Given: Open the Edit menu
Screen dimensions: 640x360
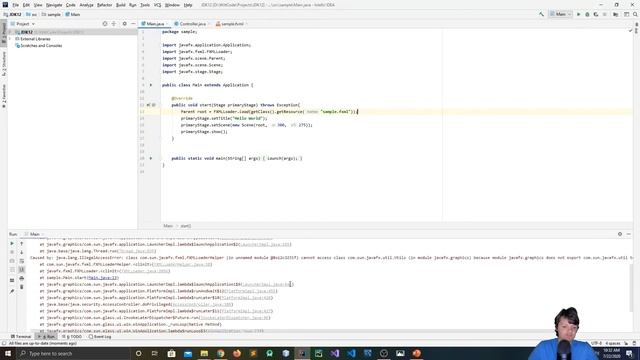Looking at the screenshot, I should (x=26, y=5).
